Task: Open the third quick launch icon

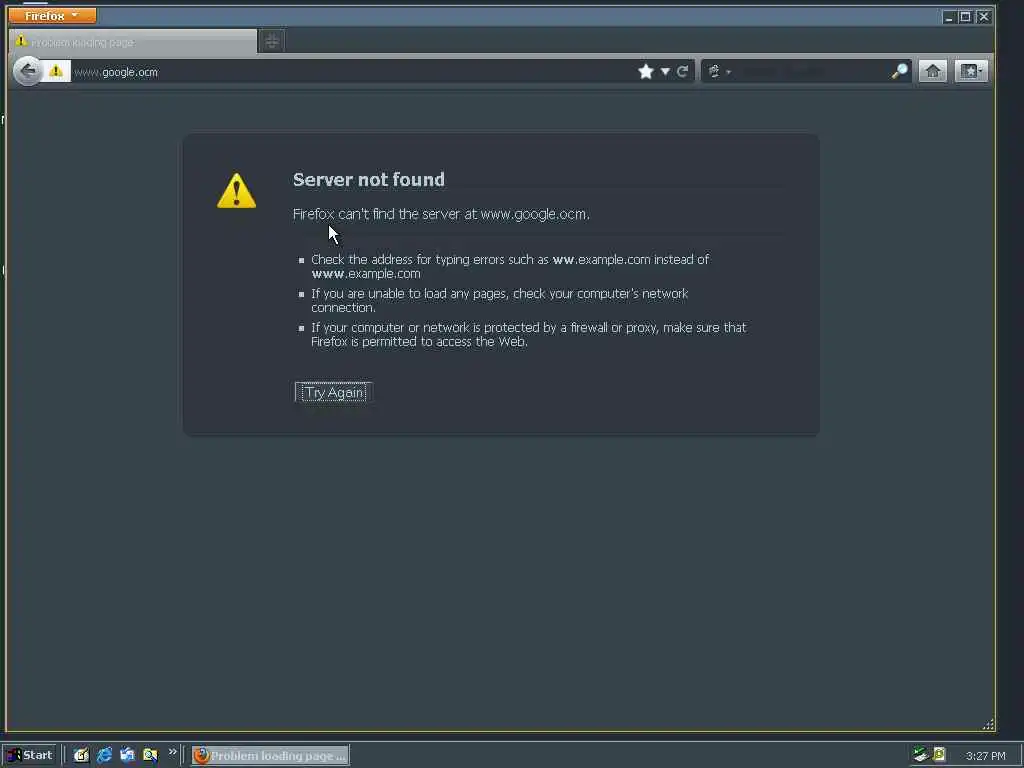Action: coord(127,756)
